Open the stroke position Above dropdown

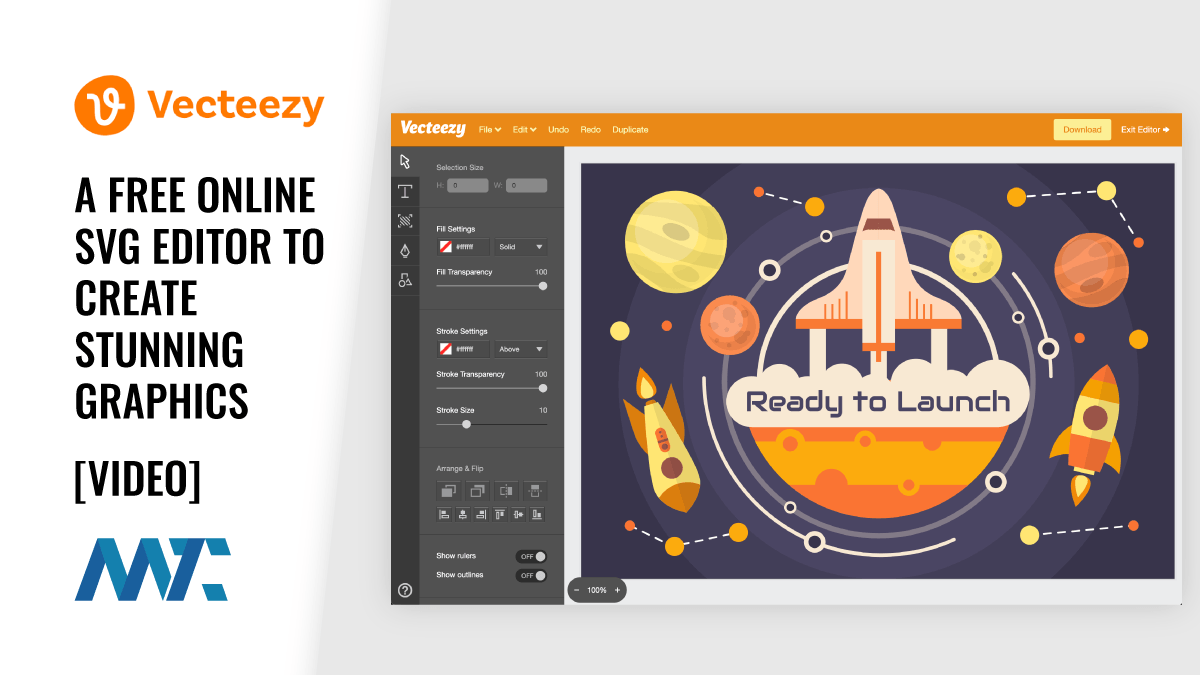[521, 349]
